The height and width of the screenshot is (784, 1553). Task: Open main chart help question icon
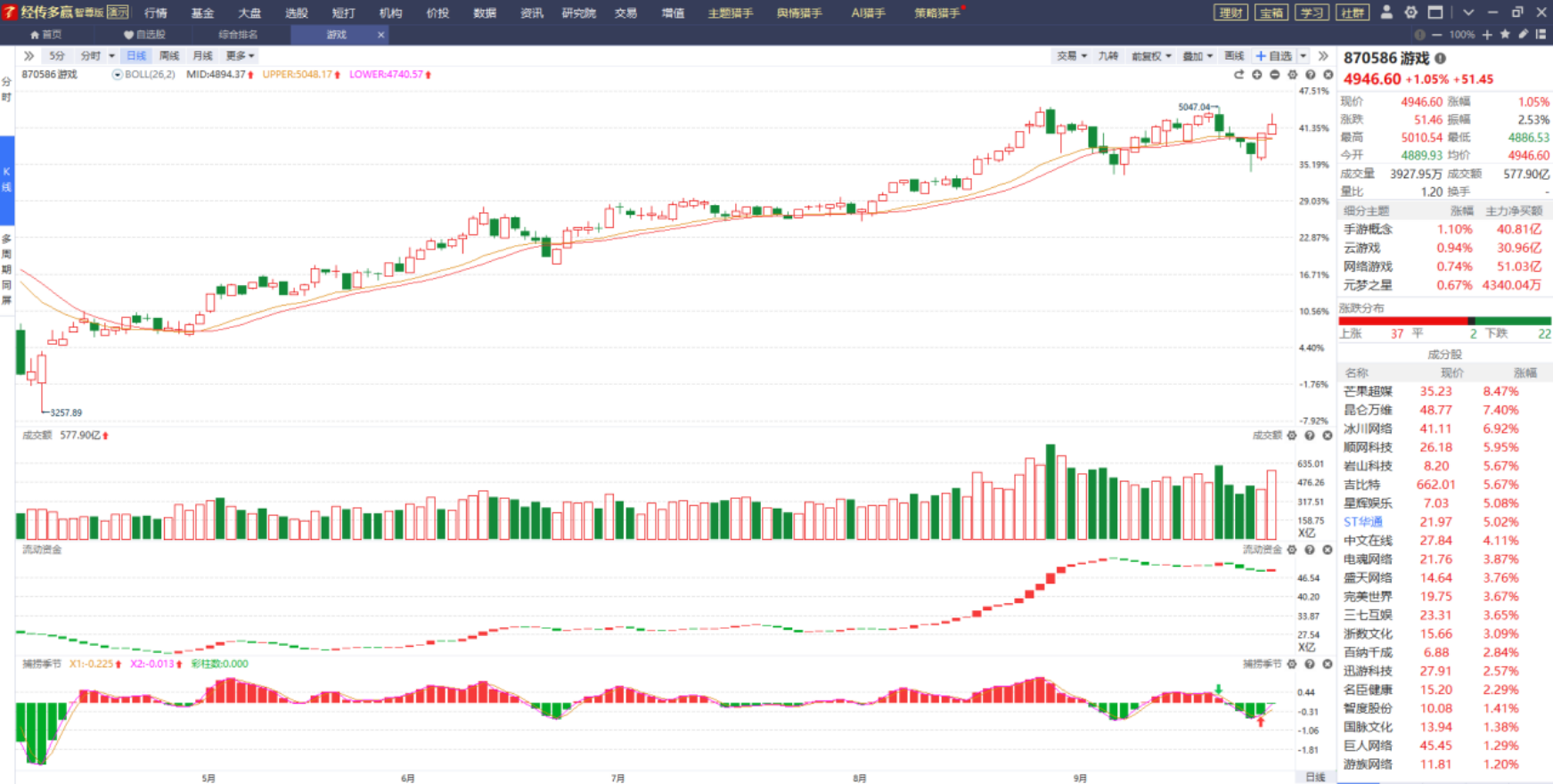[x=1311, y=75]
